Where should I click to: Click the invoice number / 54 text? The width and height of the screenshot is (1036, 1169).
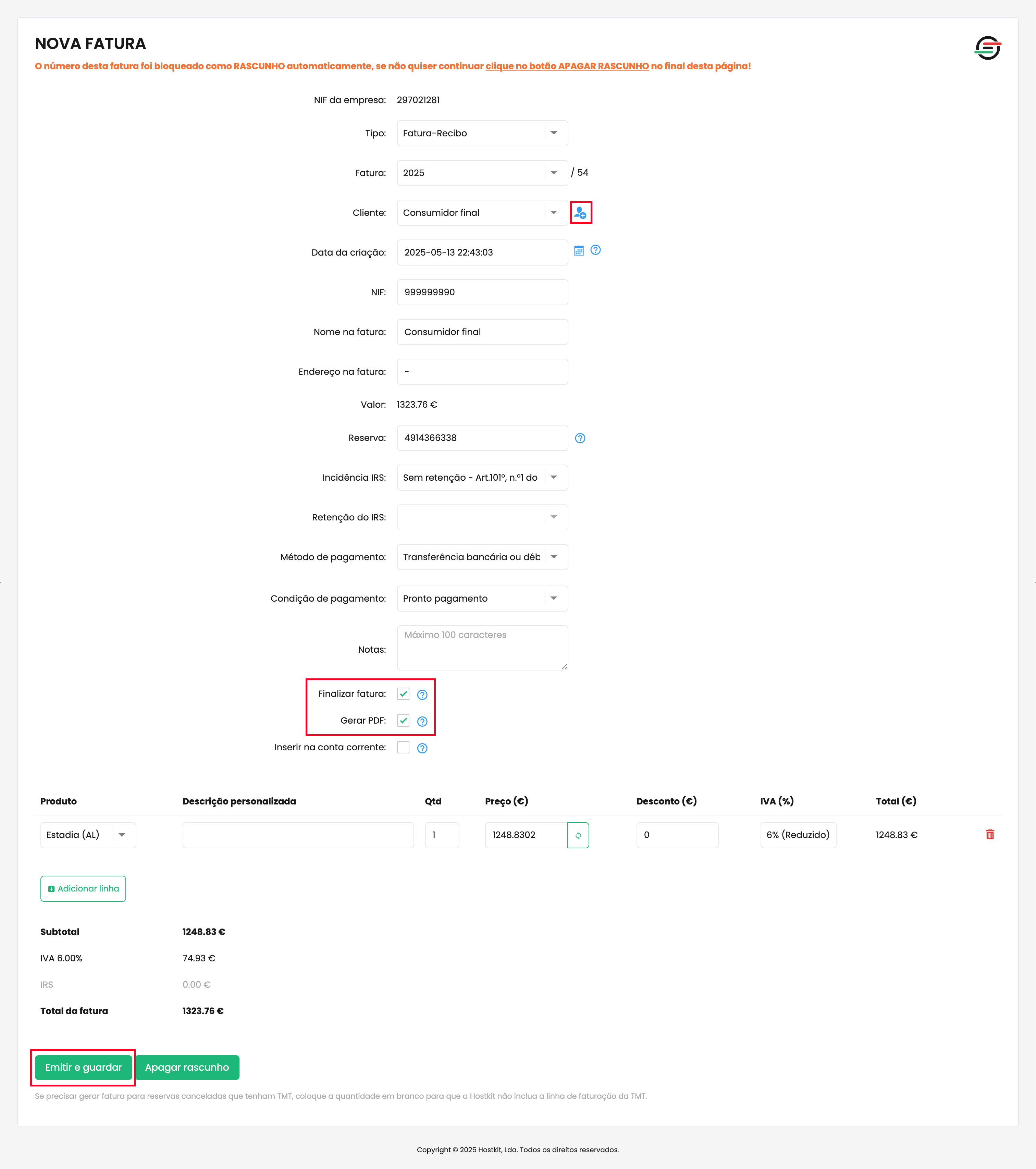[579, 173]
